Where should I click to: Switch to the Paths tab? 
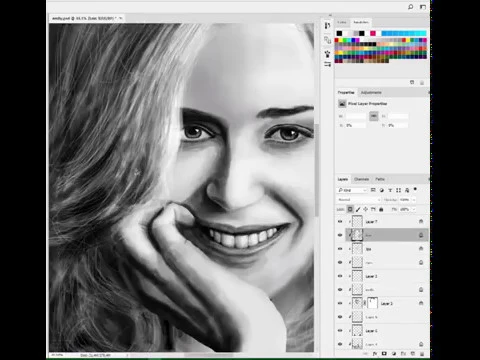[x=380, y=179]
